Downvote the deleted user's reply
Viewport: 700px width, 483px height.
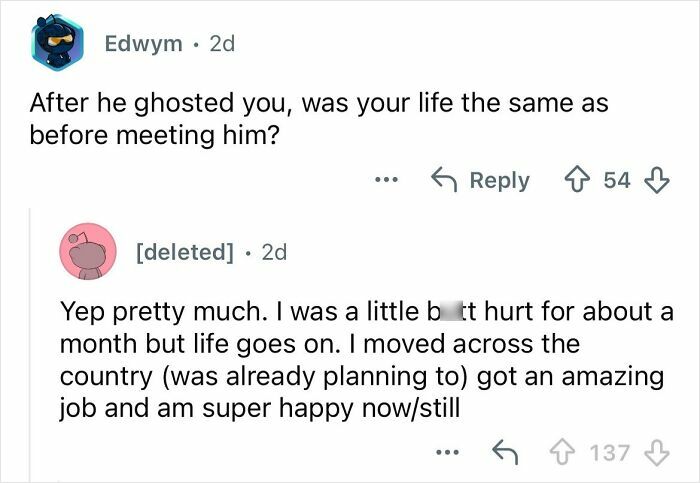click(656, 452)
